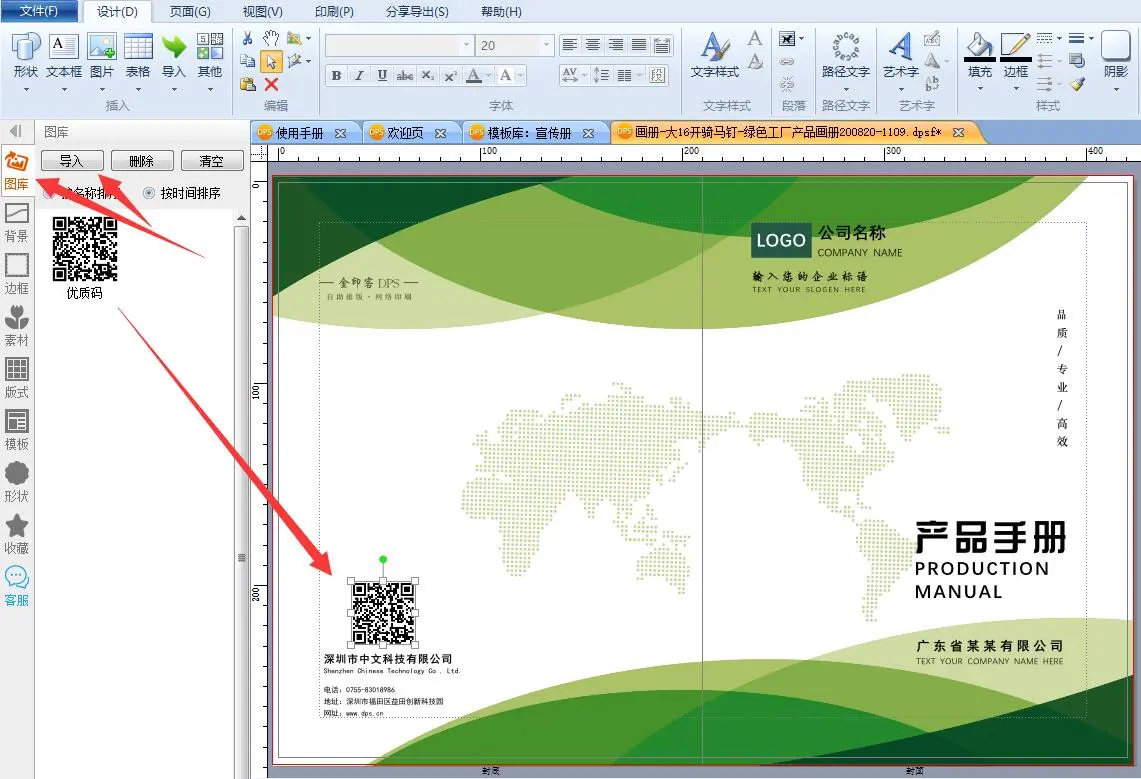Viewport: 1141px width, 779px height.
Task: Insert a 文本框 text box
Action: (x=64, y=56)
